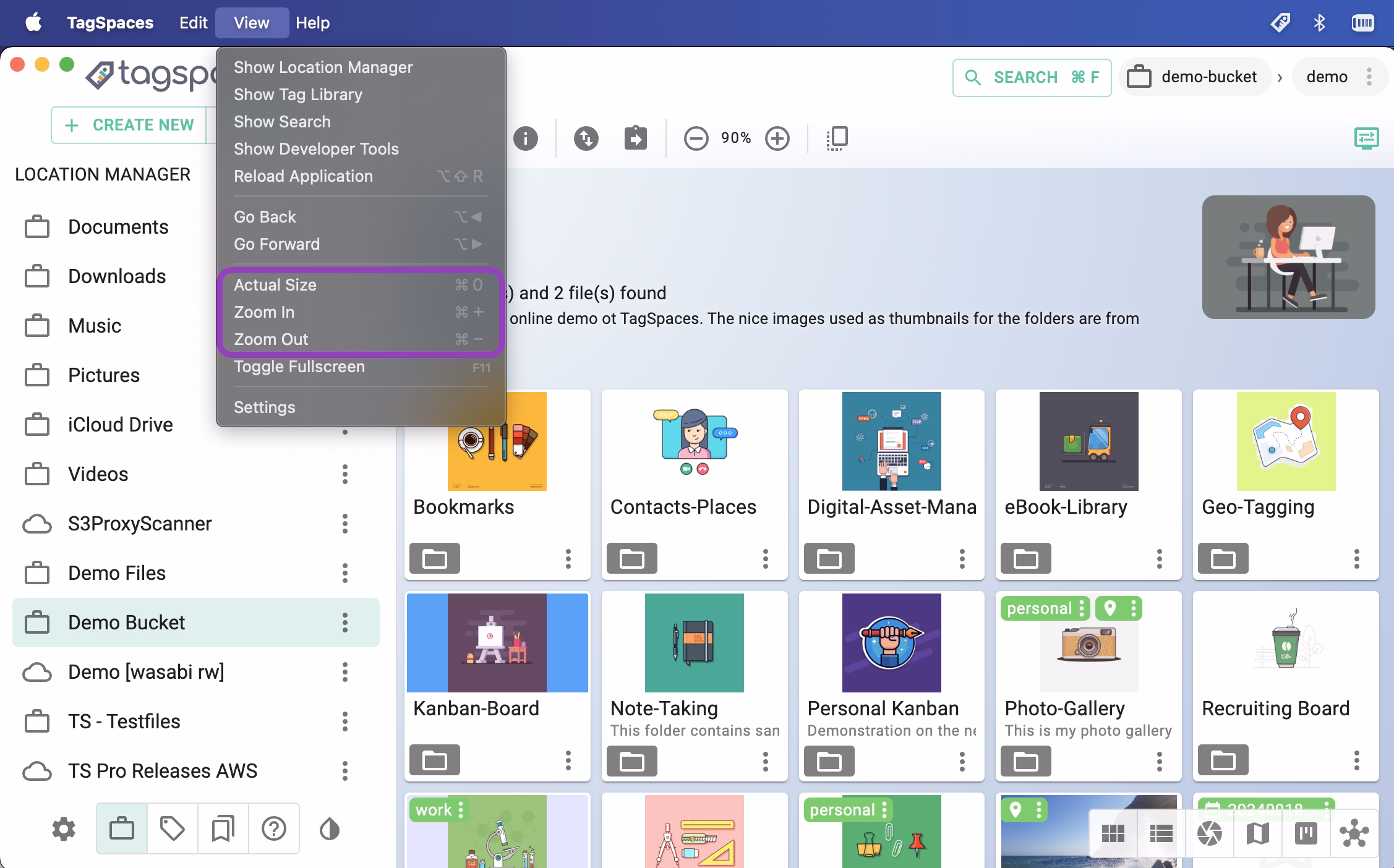Select Zoom In from View menu

point(264,312)
